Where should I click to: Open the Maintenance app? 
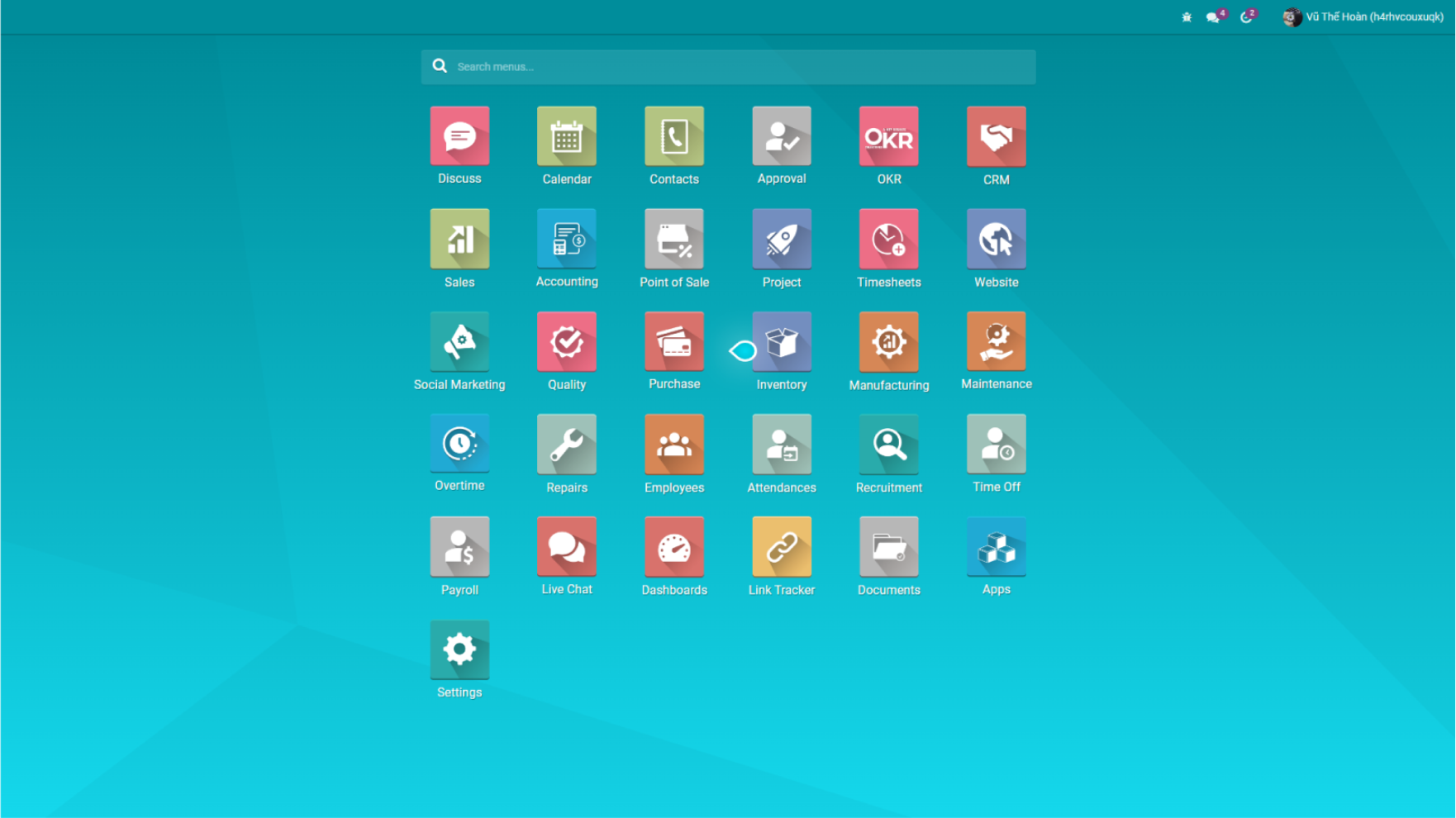click(x=997, y=341)
